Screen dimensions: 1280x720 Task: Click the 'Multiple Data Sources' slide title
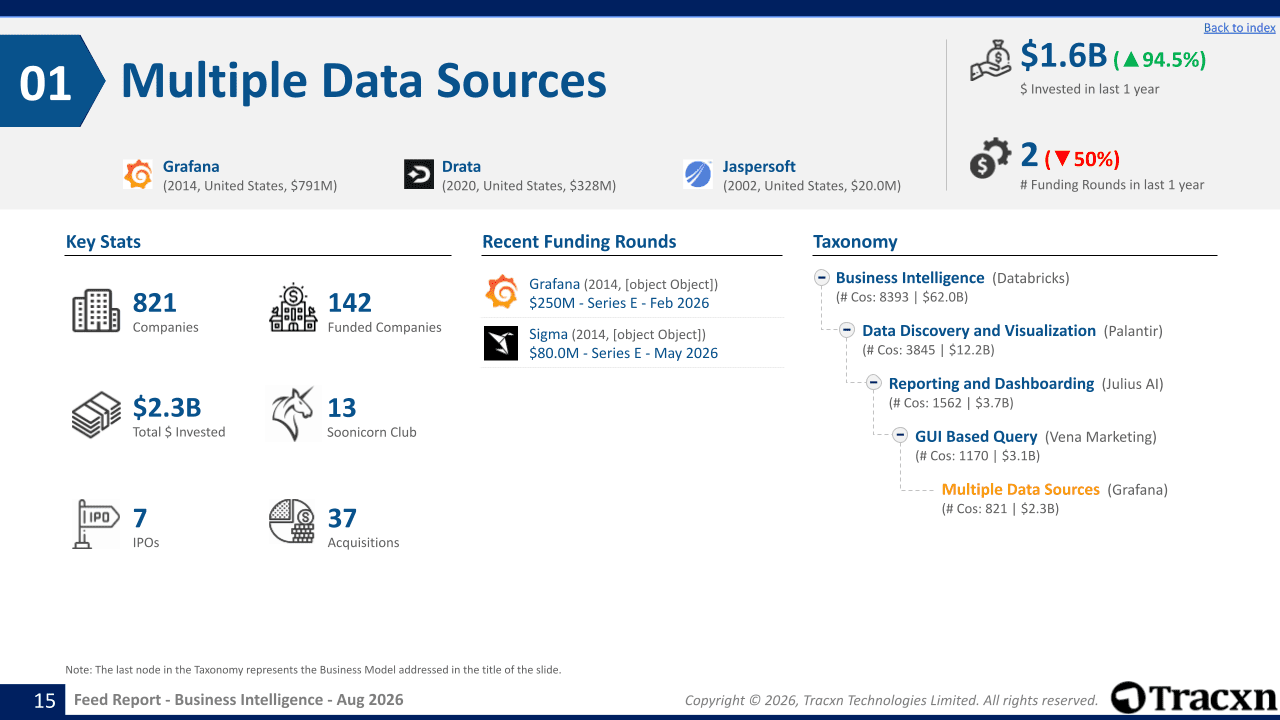[x=364, y=81]
